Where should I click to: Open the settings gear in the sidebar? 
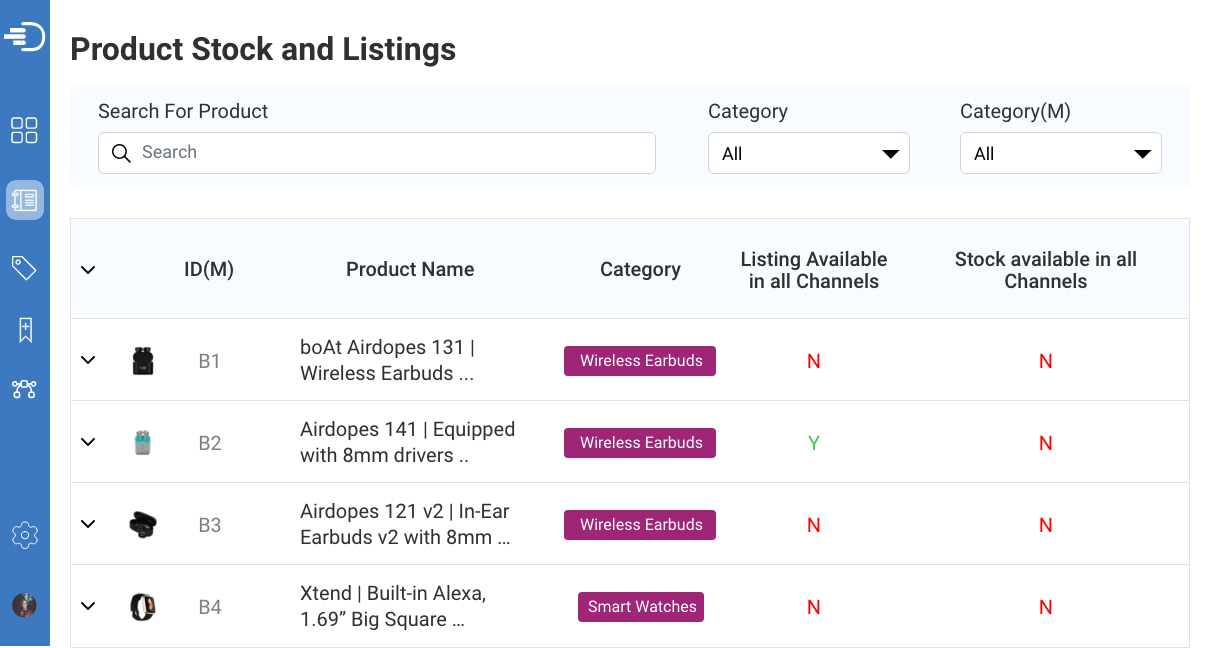[x=24, y=535]
